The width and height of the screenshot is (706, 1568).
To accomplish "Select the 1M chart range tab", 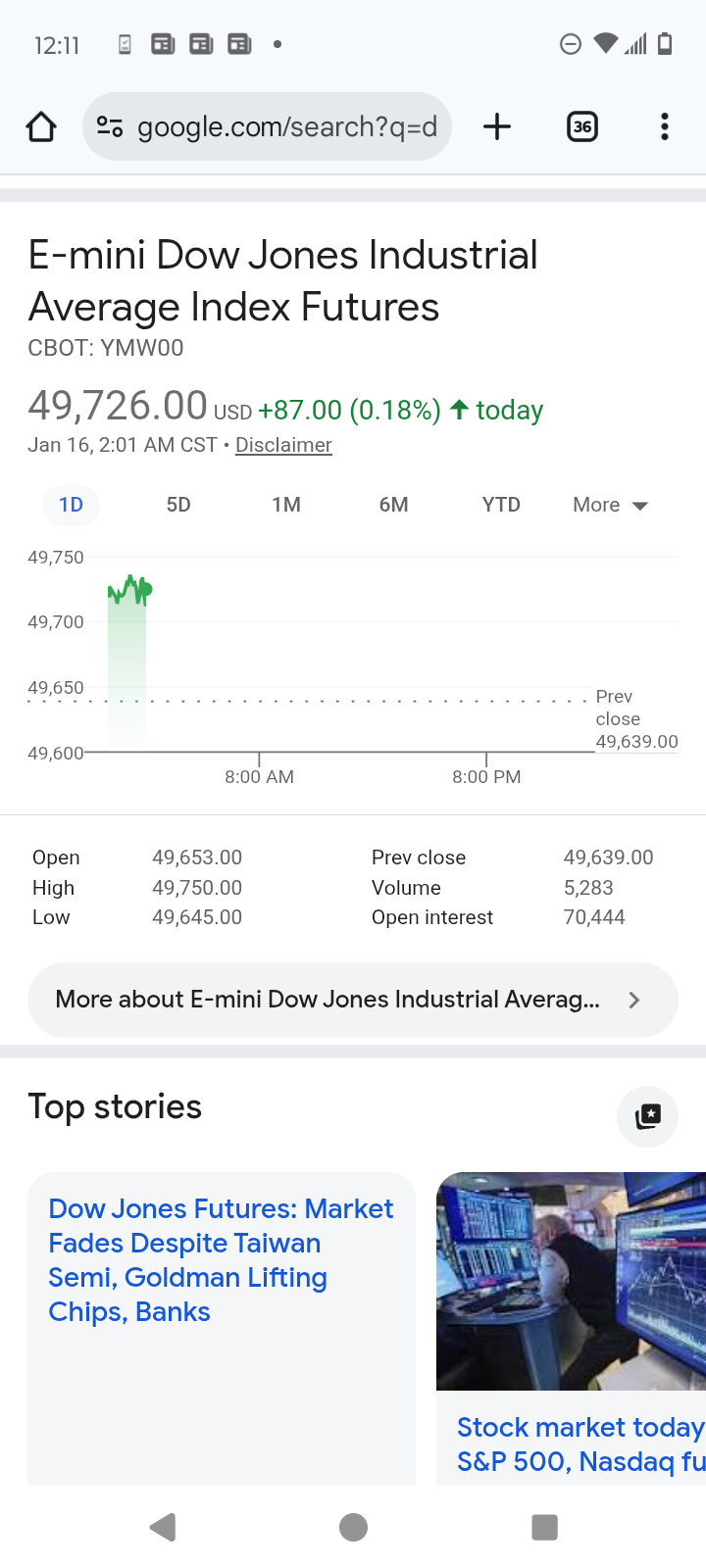I will coord(286,505).
